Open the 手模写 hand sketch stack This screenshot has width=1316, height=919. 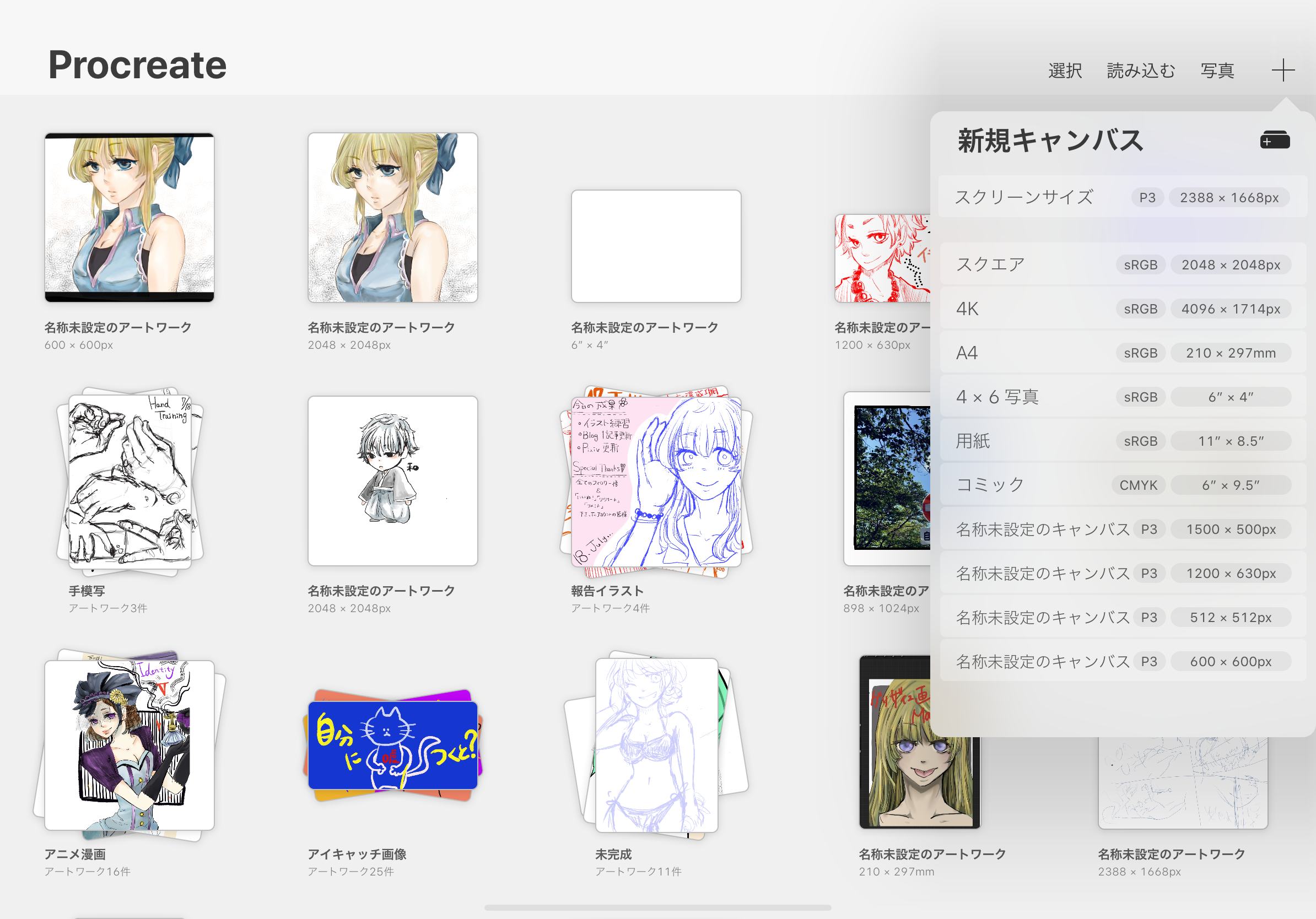tap(130, 482)
